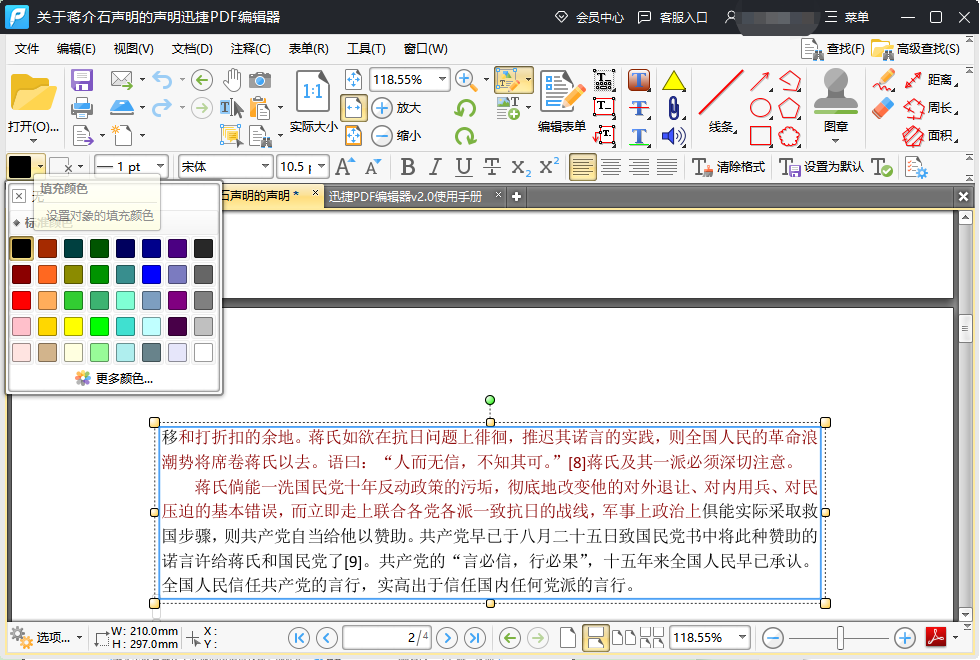Click the Strikethrough text markup icon
This screenshot has width=980, height=660.
tap(639, 108)
